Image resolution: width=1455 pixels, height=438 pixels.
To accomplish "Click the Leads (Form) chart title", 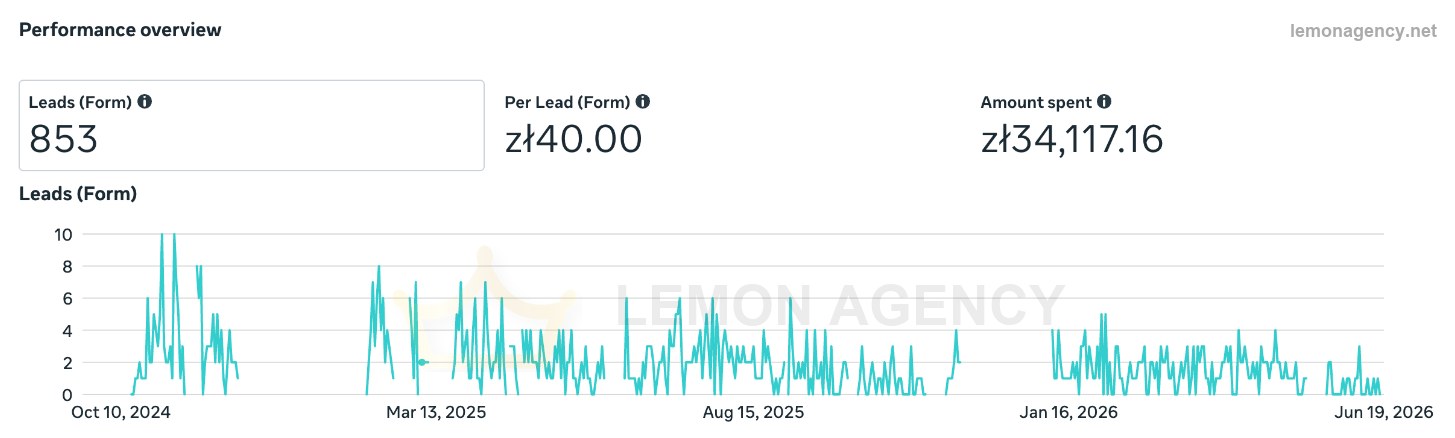I will (x=78, y=194).
